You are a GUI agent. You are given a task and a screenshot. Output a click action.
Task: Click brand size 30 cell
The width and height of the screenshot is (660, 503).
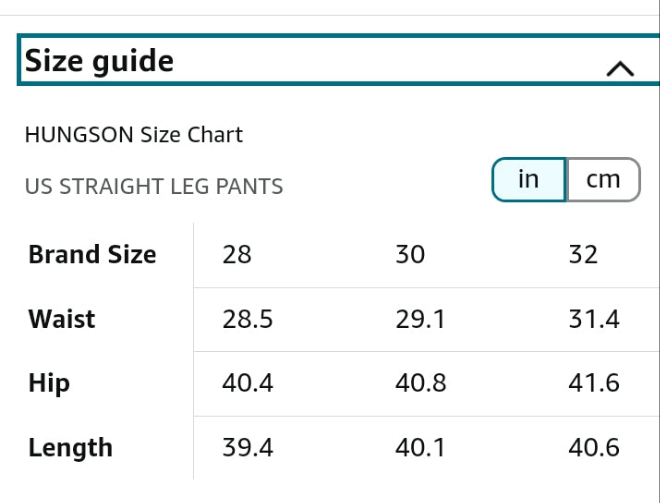pos(410,255)
